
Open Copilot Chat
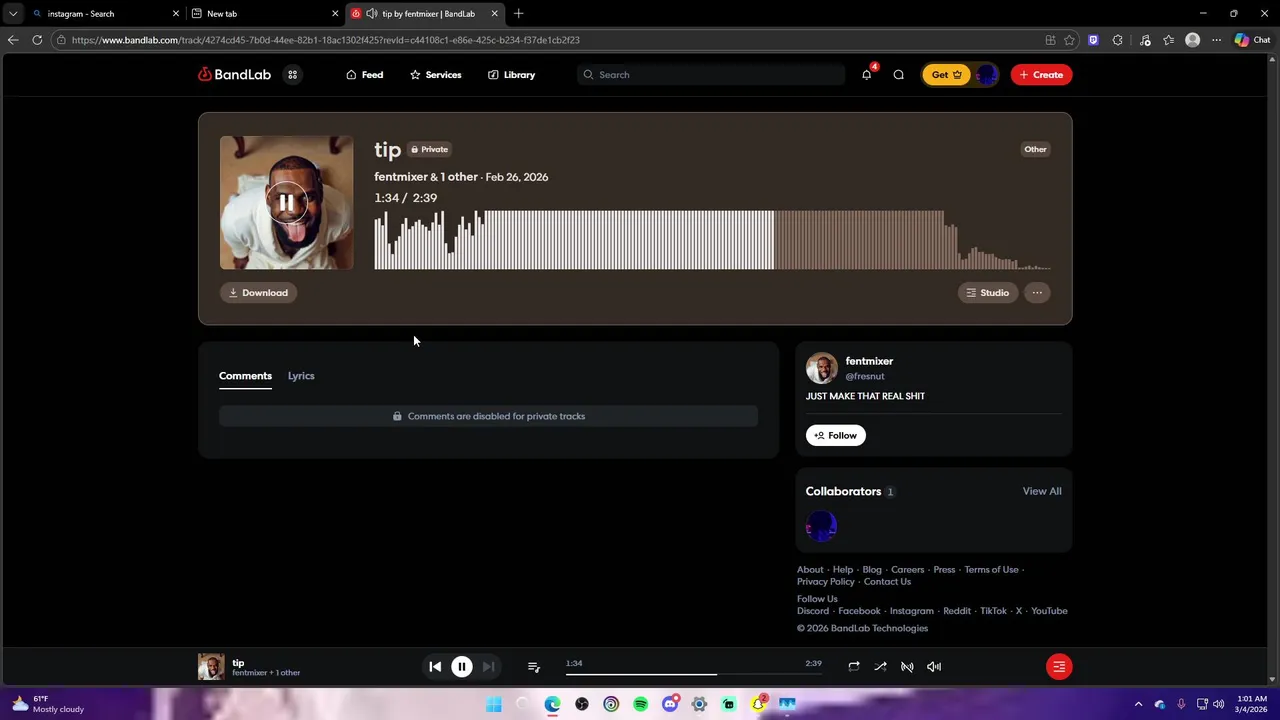coord(1252,40)
